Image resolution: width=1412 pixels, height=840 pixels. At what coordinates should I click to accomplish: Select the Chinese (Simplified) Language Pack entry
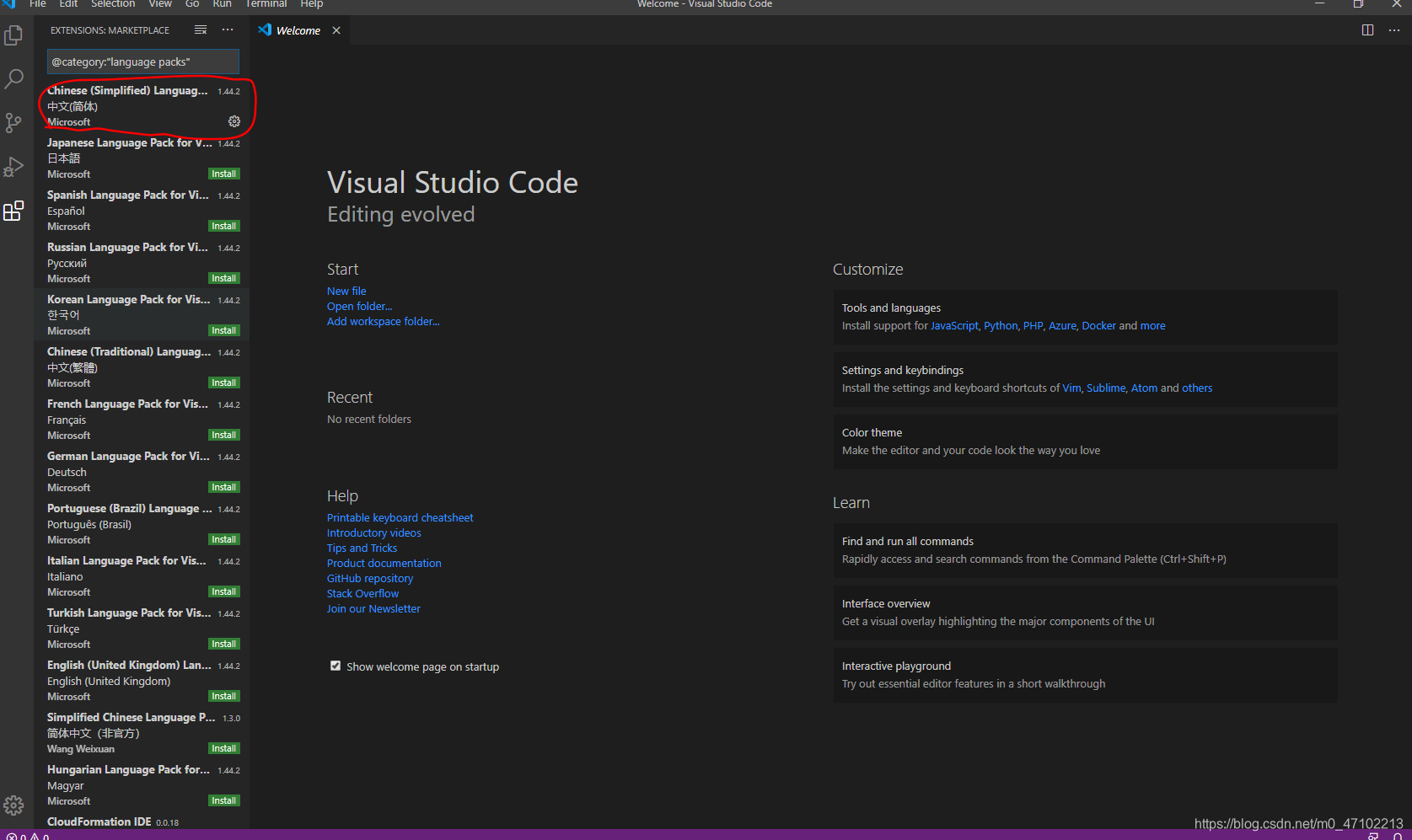pos(142,106)
